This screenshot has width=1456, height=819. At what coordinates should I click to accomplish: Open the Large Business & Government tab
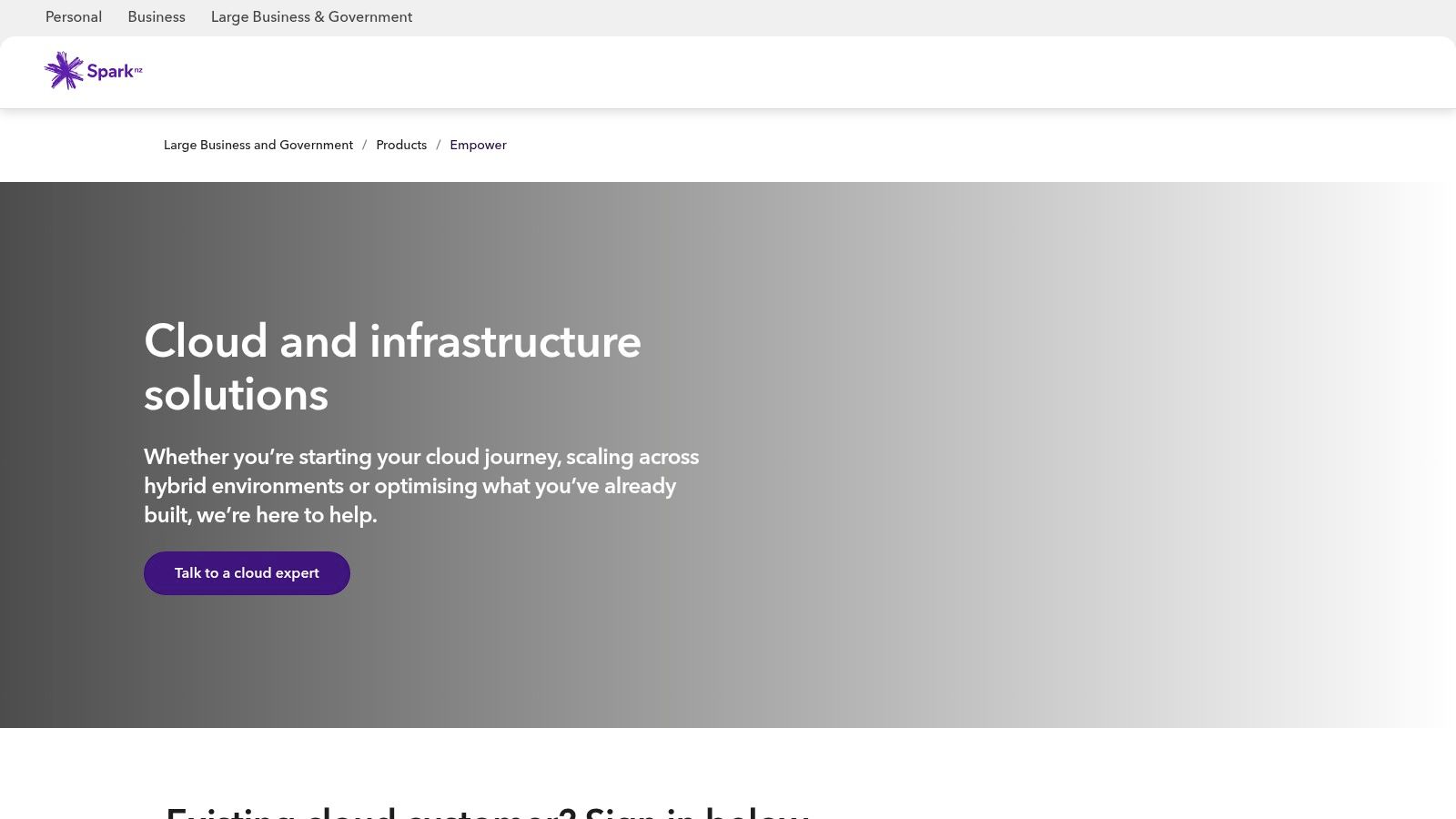pos(311,16)
